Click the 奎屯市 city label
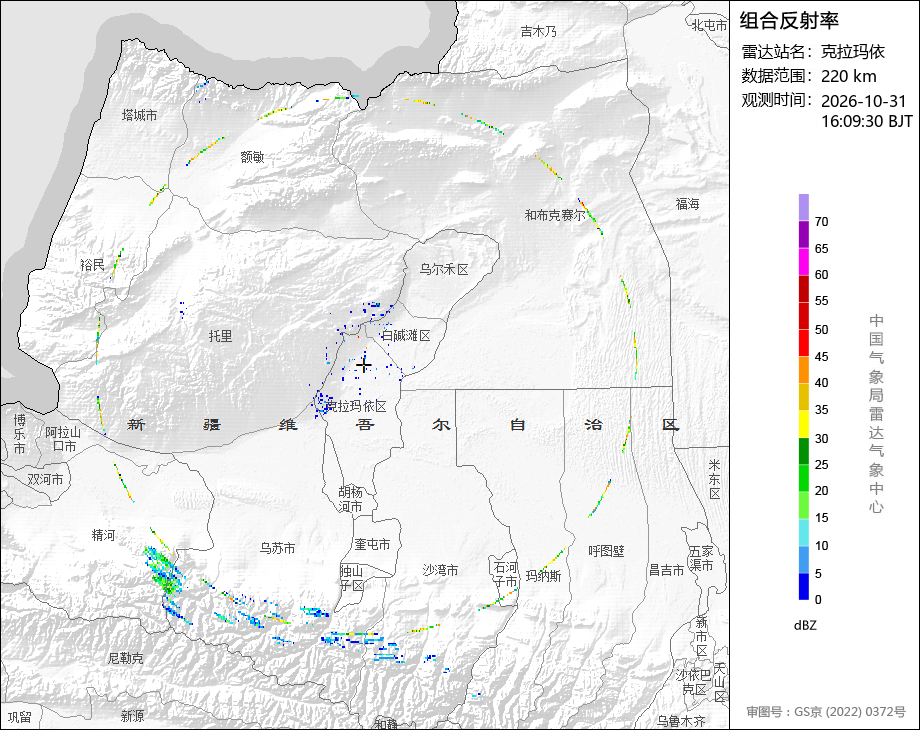 (x=372, y=545)
